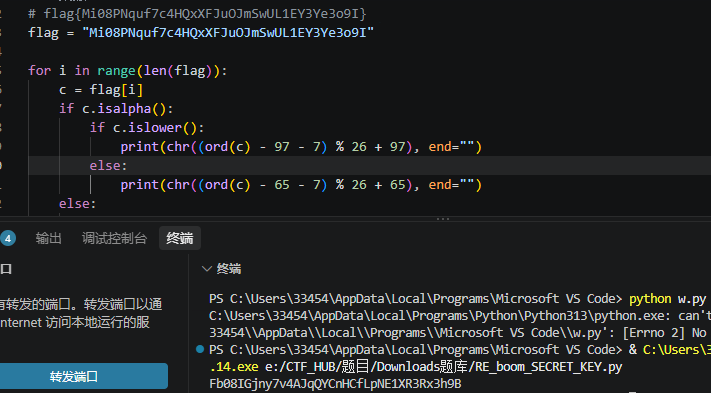
Task: Click the terminal output Fb08IGjny7v4AJqQYCnHCfLpNE1XR3Rx3h9B
Action: pos(335,383)
